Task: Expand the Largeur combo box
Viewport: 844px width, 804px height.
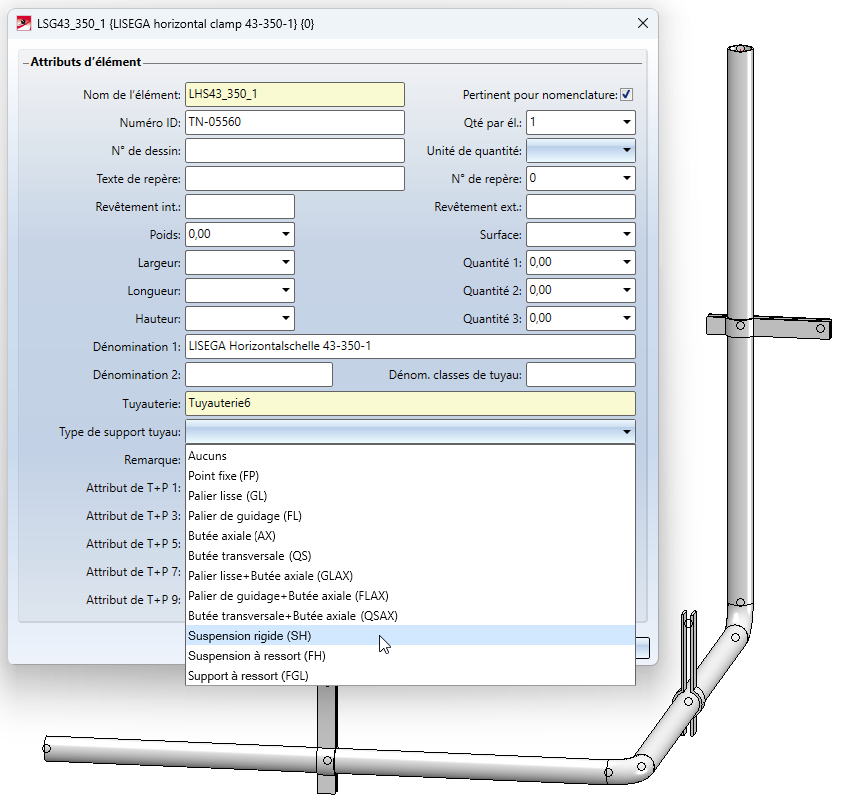Action: (286, 262)
